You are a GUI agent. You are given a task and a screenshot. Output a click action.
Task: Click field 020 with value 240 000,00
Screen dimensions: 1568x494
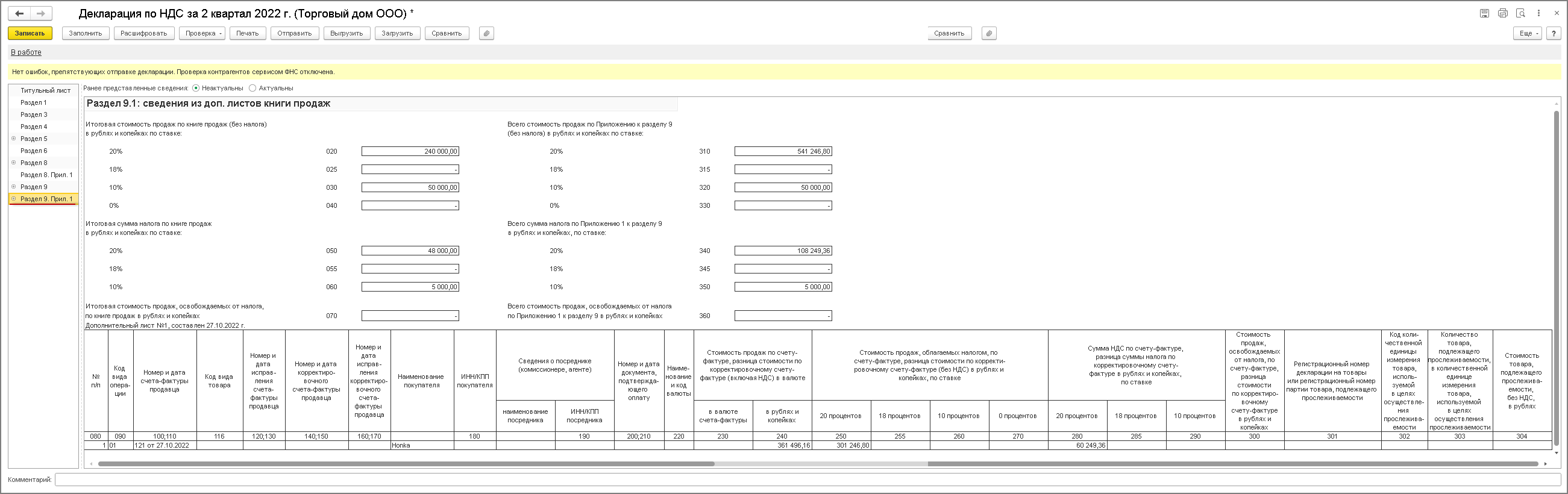[410, 151]
